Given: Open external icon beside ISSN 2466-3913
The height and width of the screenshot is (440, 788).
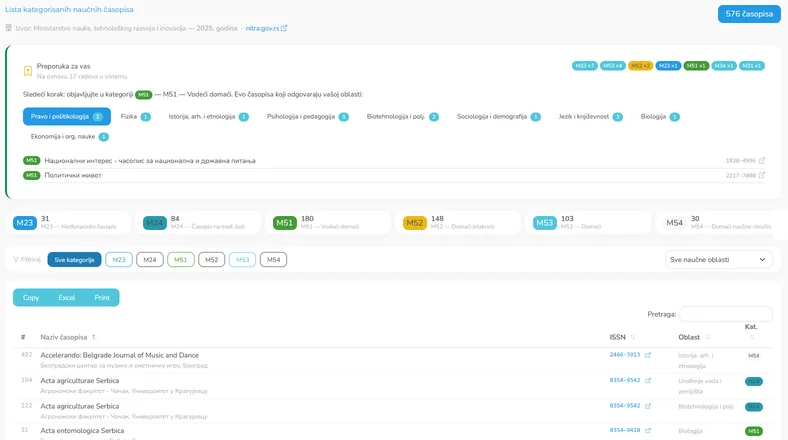Looking at the screenshot, I should [648, 355].
